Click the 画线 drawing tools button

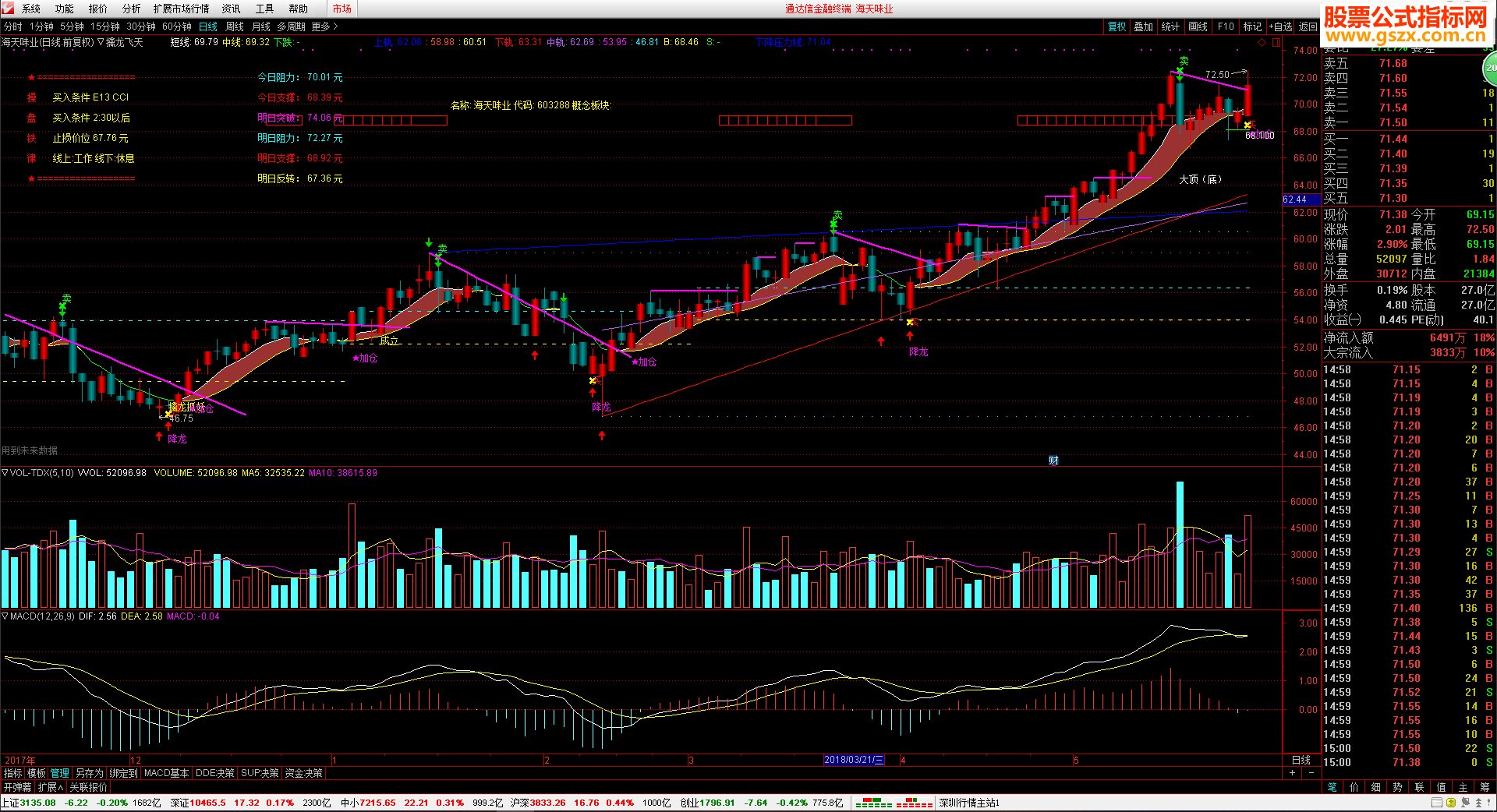pyautogui.click(x=1198, y=26)
